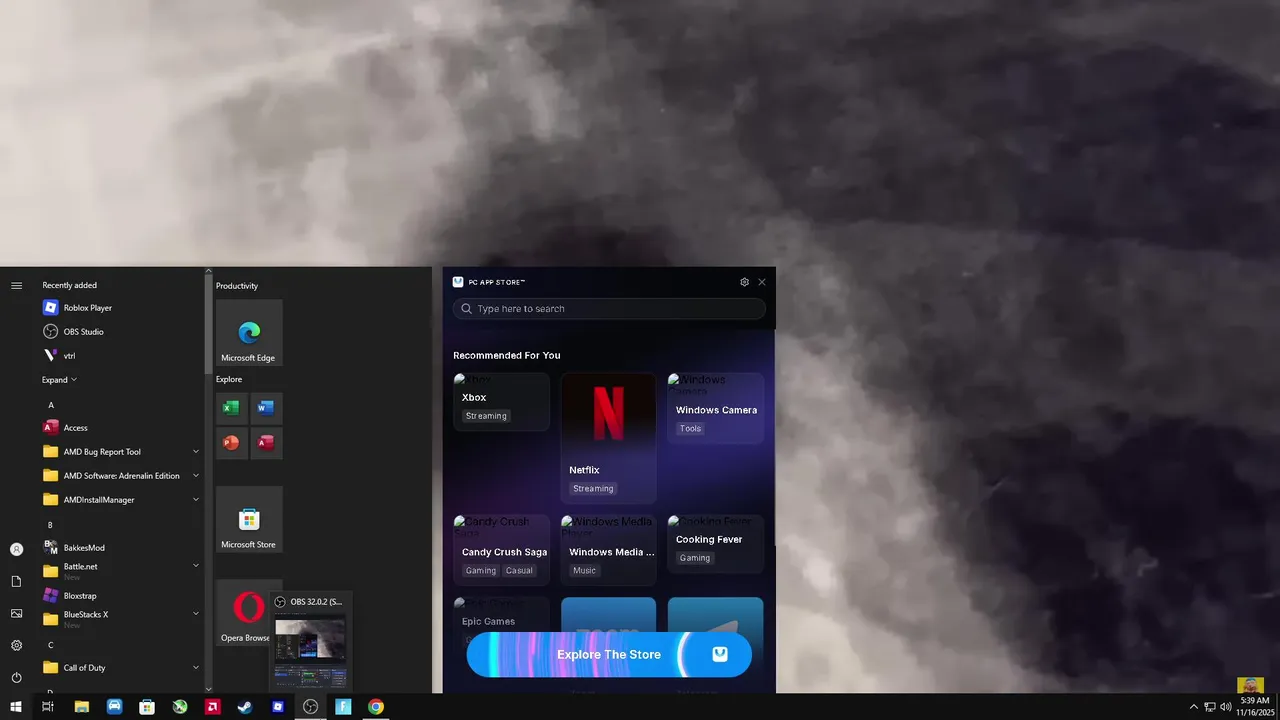
Task: Open the Windows Media Player card
Action: 609,550
